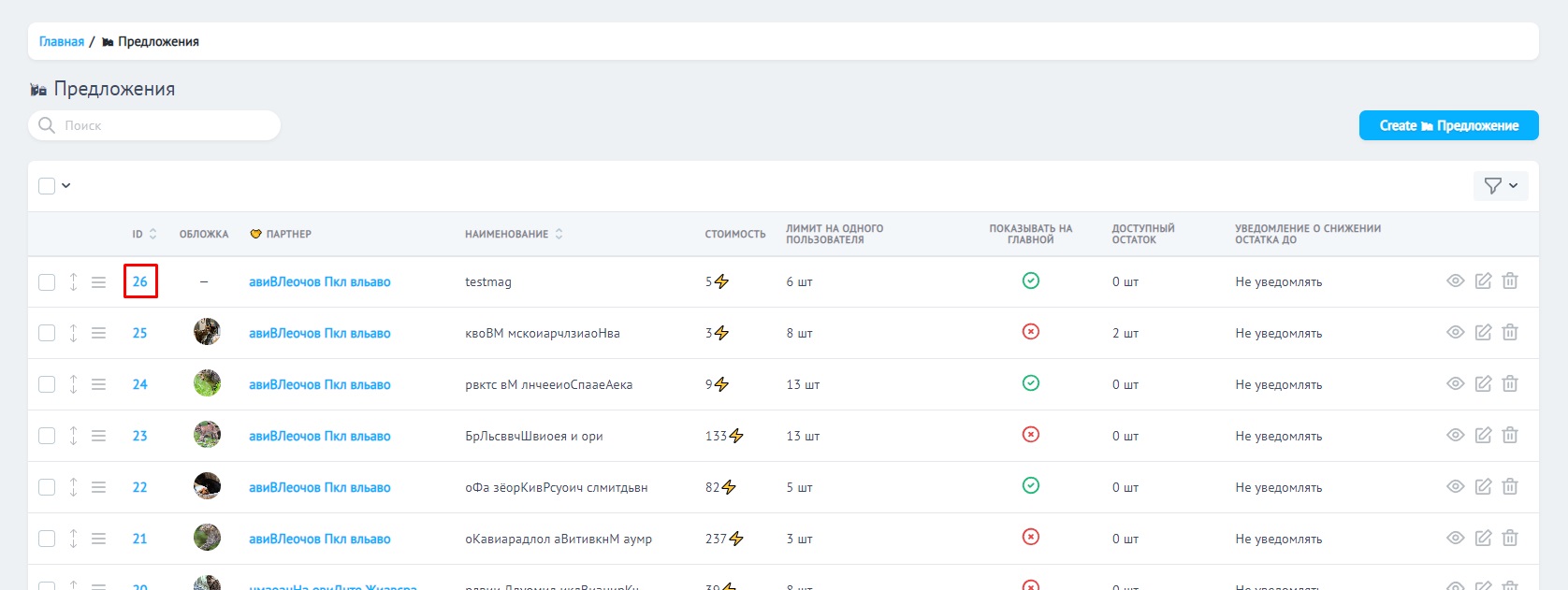Open the filter dropdown
Screen dimensions: 1568x590
click(1500, 186)
